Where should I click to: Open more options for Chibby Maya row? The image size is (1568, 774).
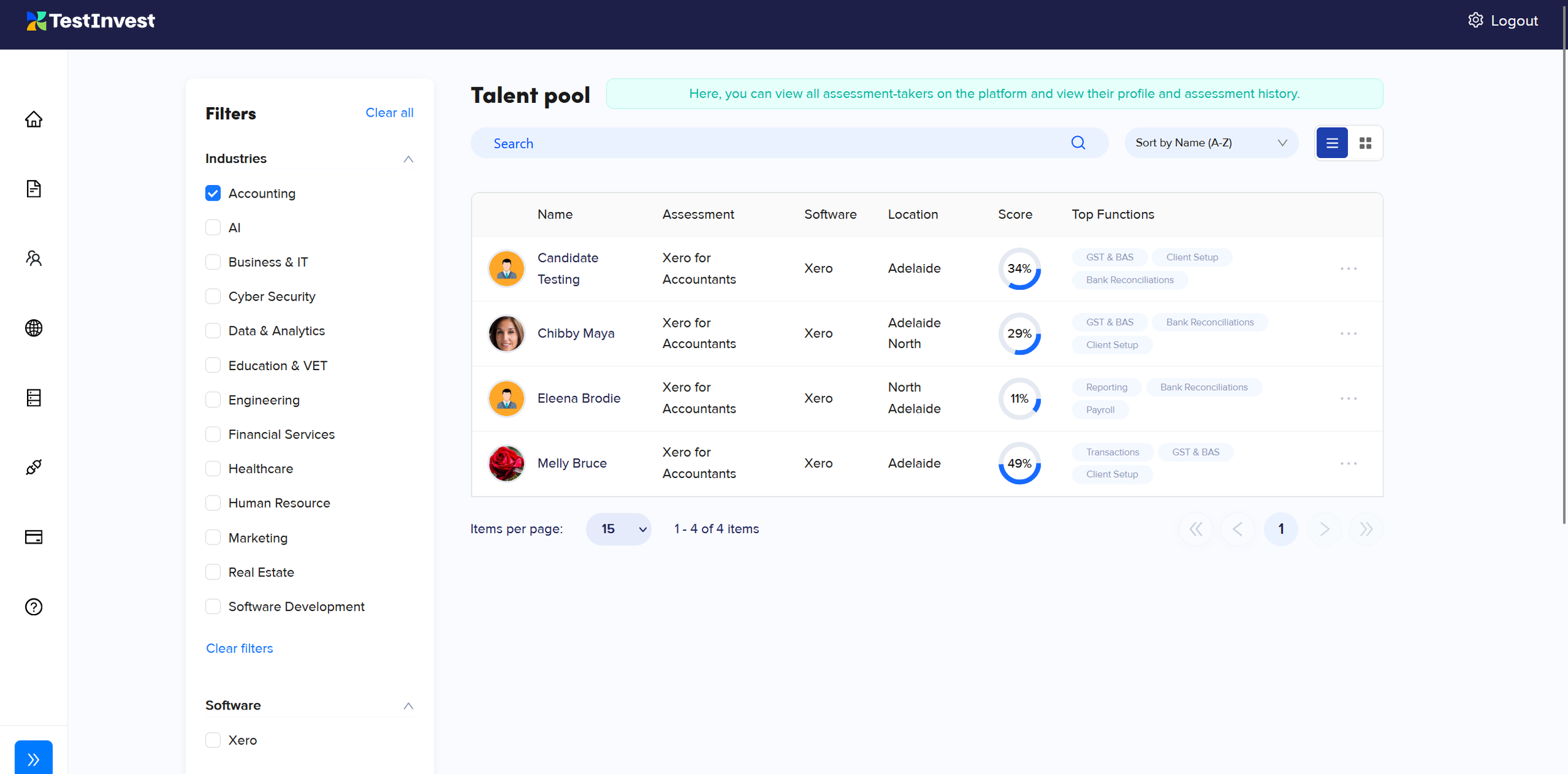[x=1348, y=334]
